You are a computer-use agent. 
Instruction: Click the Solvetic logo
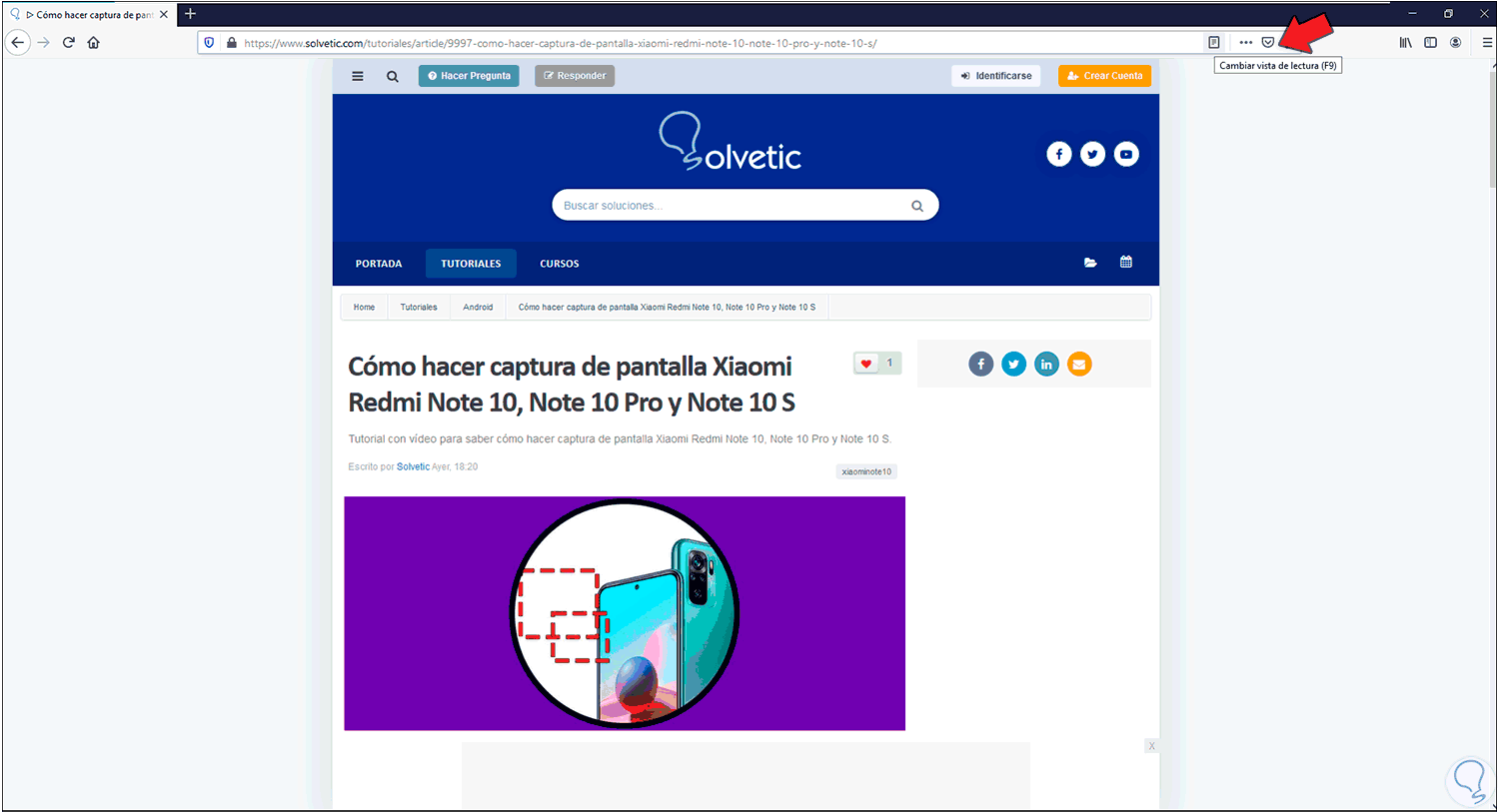[x=731, y=142]
